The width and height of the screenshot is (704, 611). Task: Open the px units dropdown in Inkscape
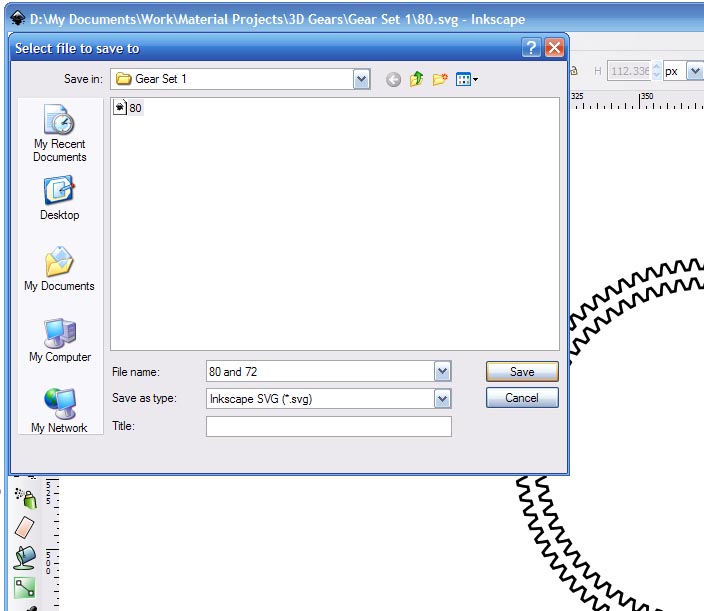coord(695,71)
